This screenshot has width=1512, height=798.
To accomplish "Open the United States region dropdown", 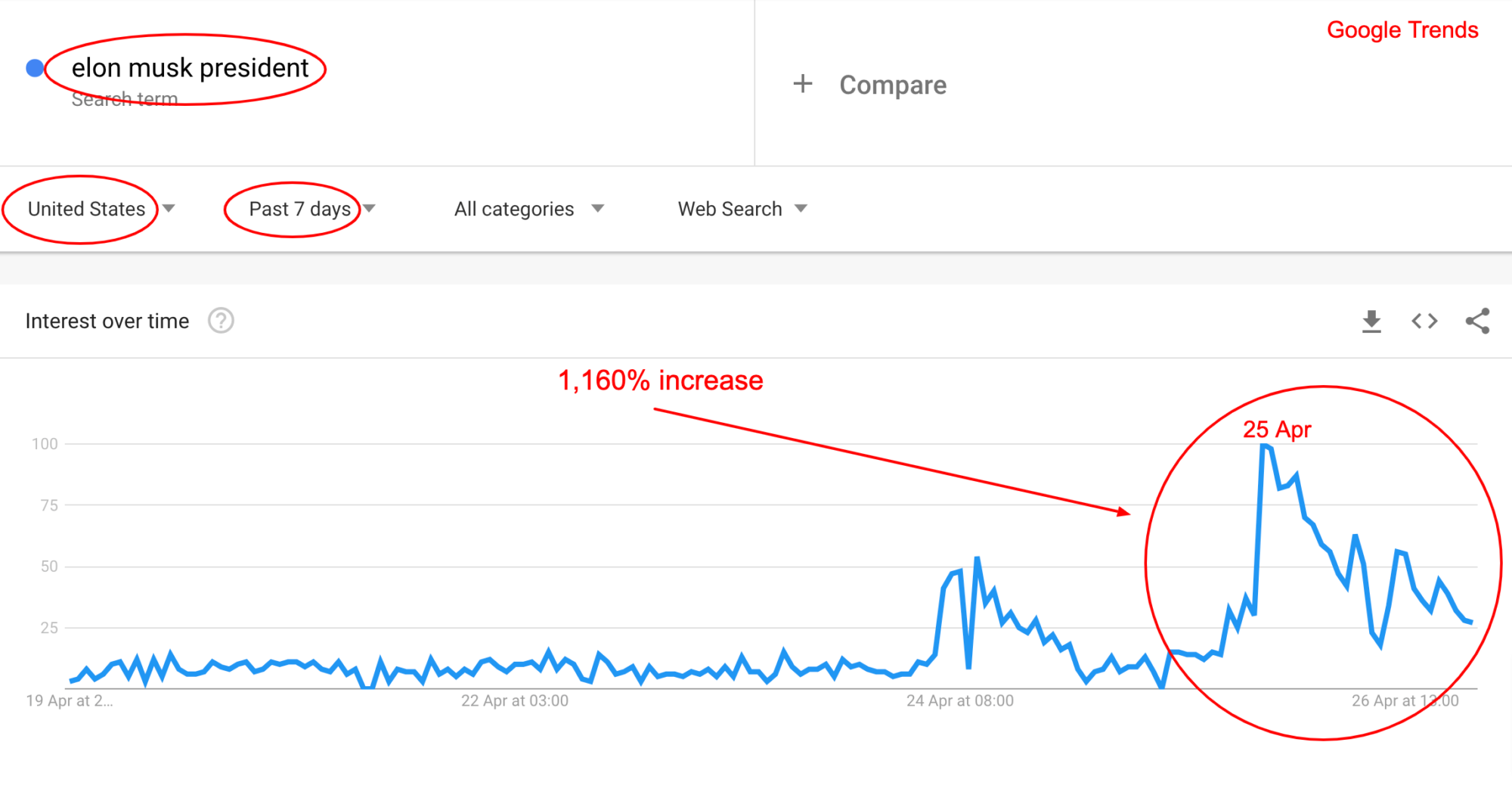I will coord(86,209).
